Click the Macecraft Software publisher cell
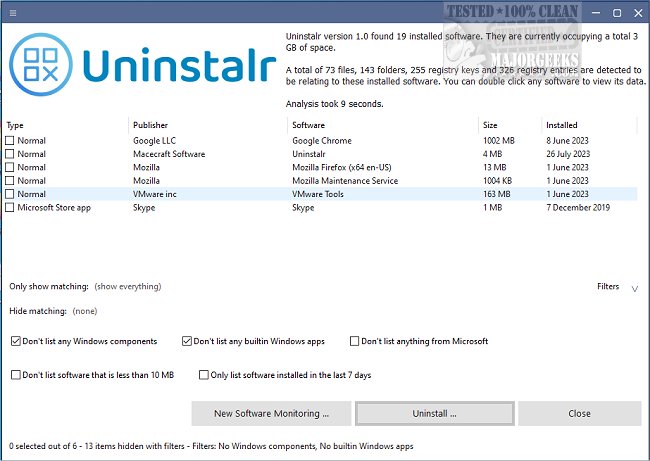This screenshot has width=650, height=461. [169, 154]
